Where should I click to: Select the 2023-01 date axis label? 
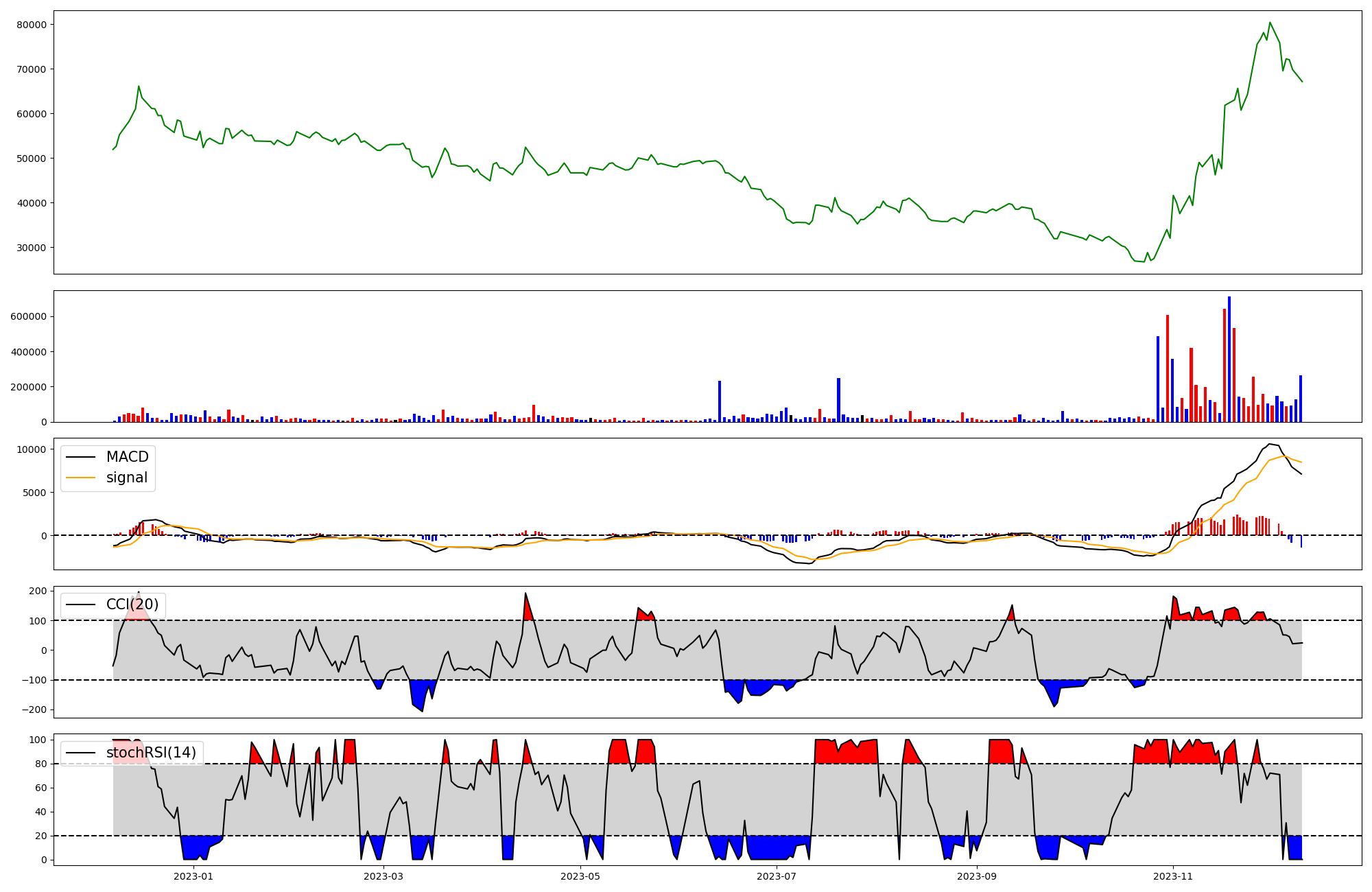point(193,876)
